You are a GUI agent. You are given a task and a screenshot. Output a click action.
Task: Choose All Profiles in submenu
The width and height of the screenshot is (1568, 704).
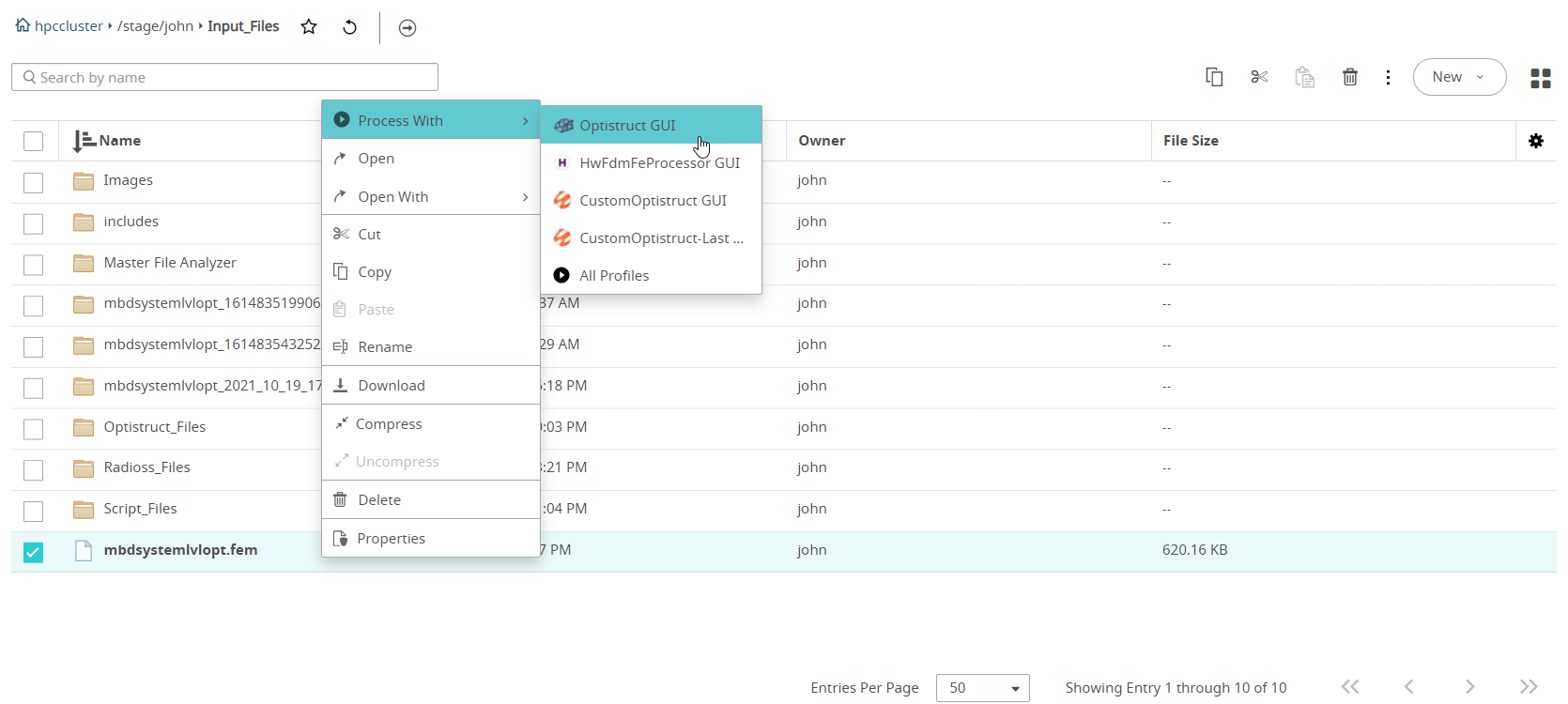[651, 275]
